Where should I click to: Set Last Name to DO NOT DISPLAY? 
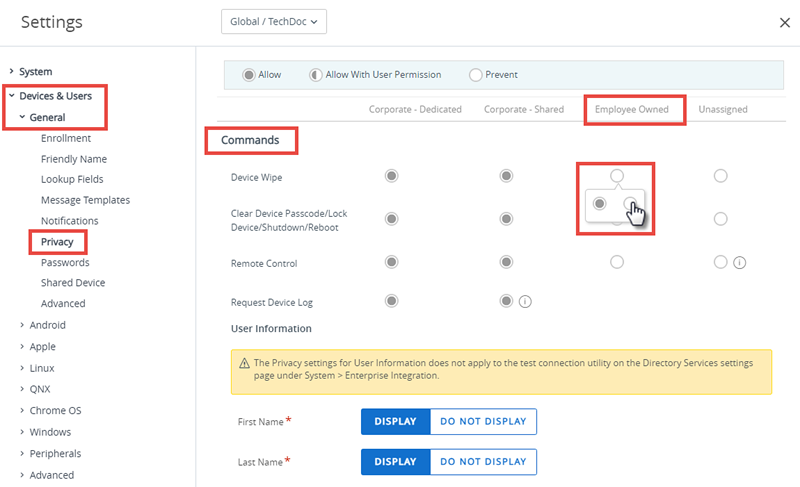(483, 462)
